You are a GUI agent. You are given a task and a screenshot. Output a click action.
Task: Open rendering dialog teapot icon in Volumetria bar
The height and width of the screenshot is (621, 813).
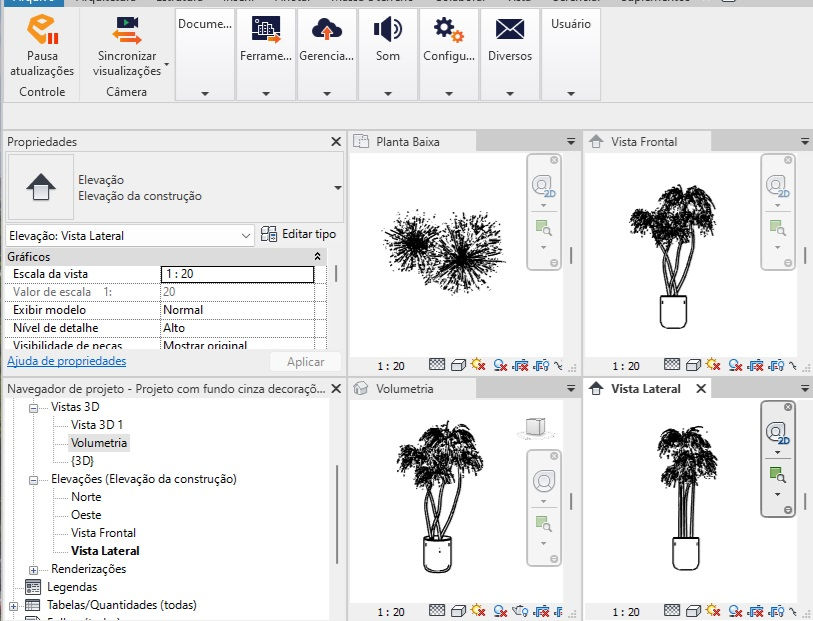click(520, 611)
